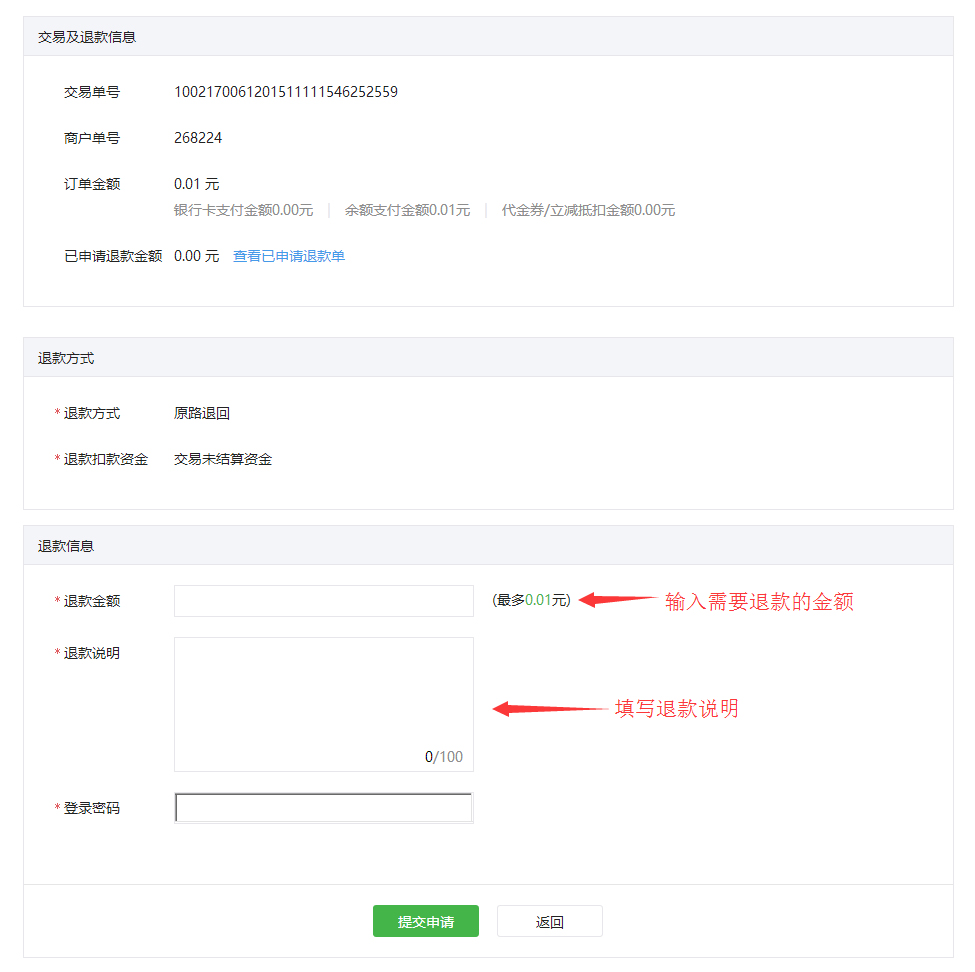The height and width of the screenshot is (972, 975).
Task: Click the 登录密码 password field
Action: click(323, 808)
